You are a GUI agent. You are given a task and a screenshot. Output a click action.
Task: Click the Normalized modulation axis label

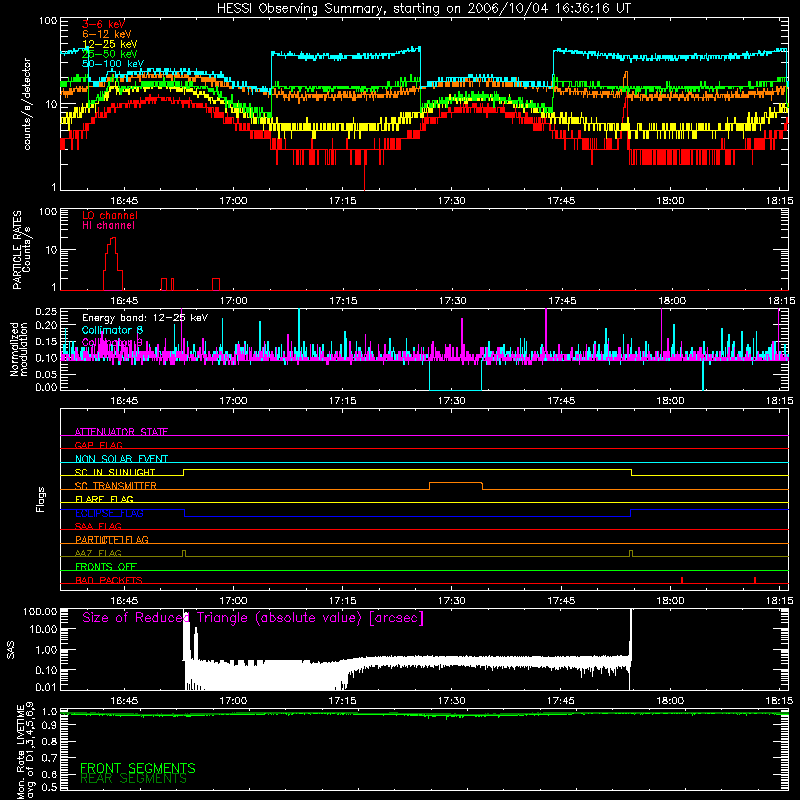click(x=19, y=349)
